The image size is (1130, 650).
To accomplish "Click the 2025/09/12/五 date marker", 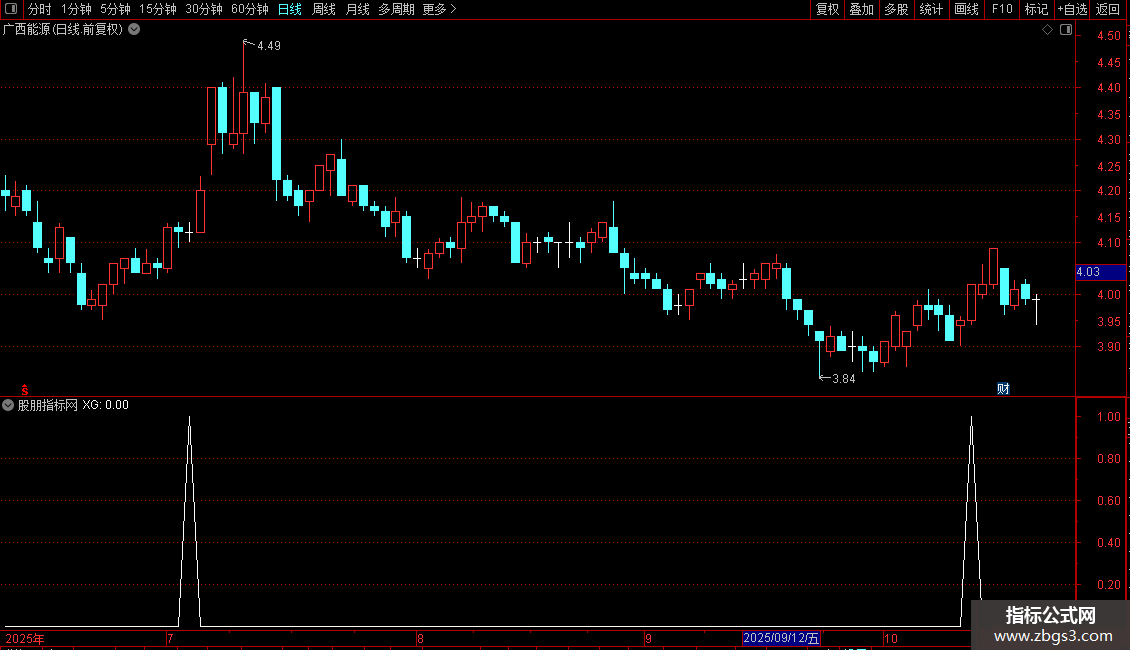I will (781, 638).
